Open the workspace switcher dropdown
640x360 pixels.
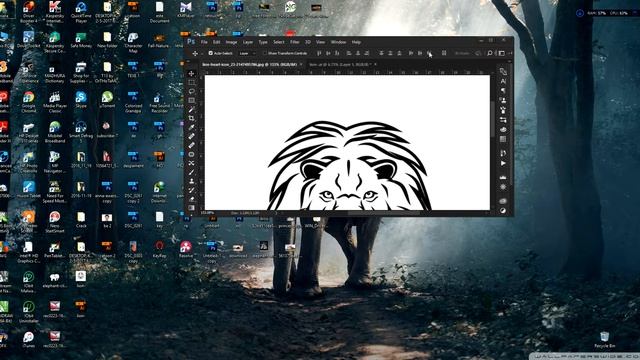click(502, 53)
